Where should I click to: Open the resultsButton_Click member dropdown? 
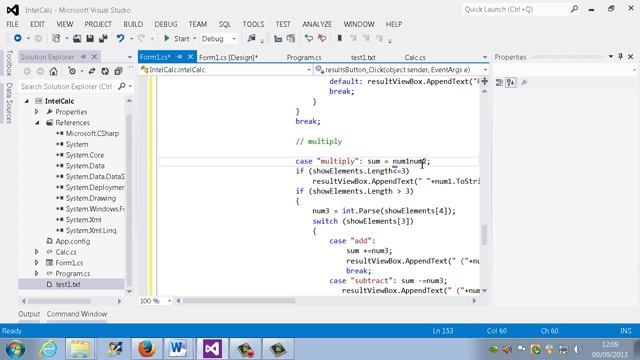point(485,70)
